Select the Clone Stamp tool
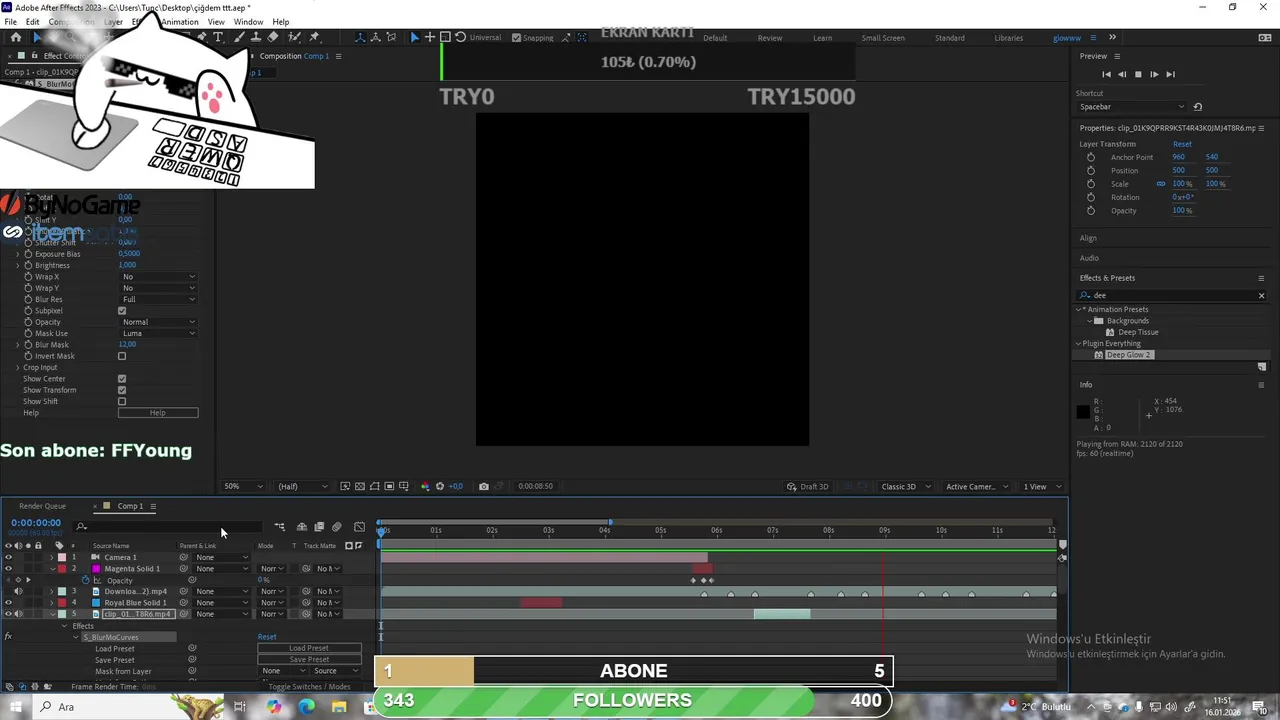1280x720 pixels. [x=255, y=37]
